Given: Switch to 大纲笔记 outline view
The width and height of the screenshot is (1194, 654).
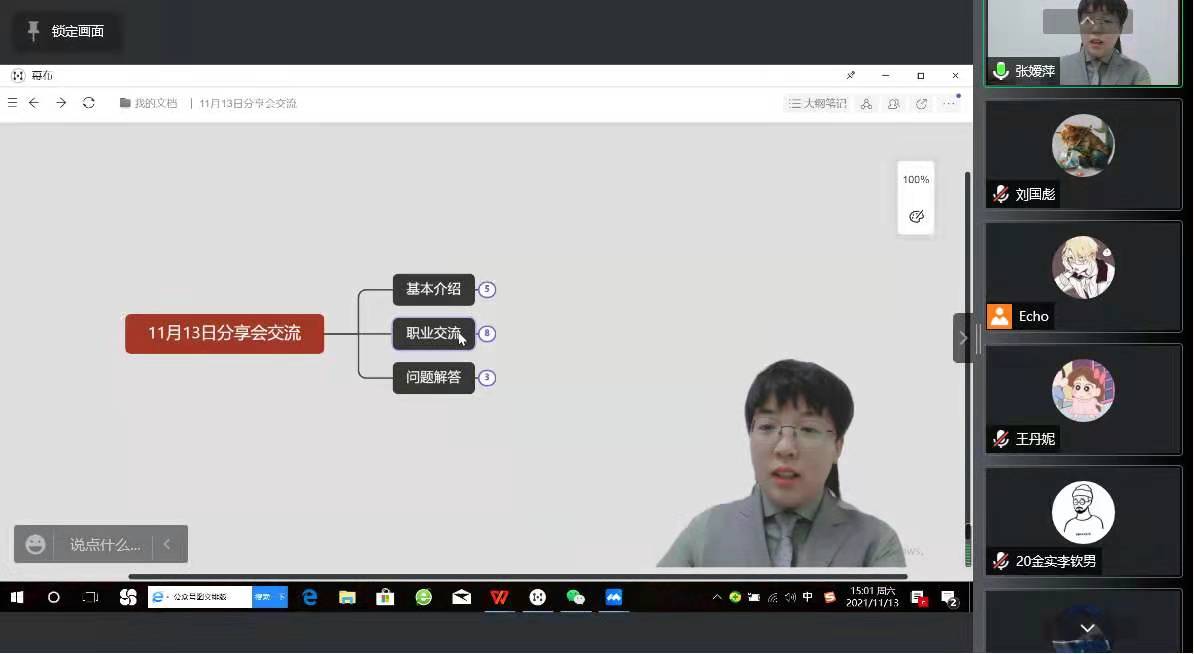Looking at the screenshot, I should click(817, 103).
